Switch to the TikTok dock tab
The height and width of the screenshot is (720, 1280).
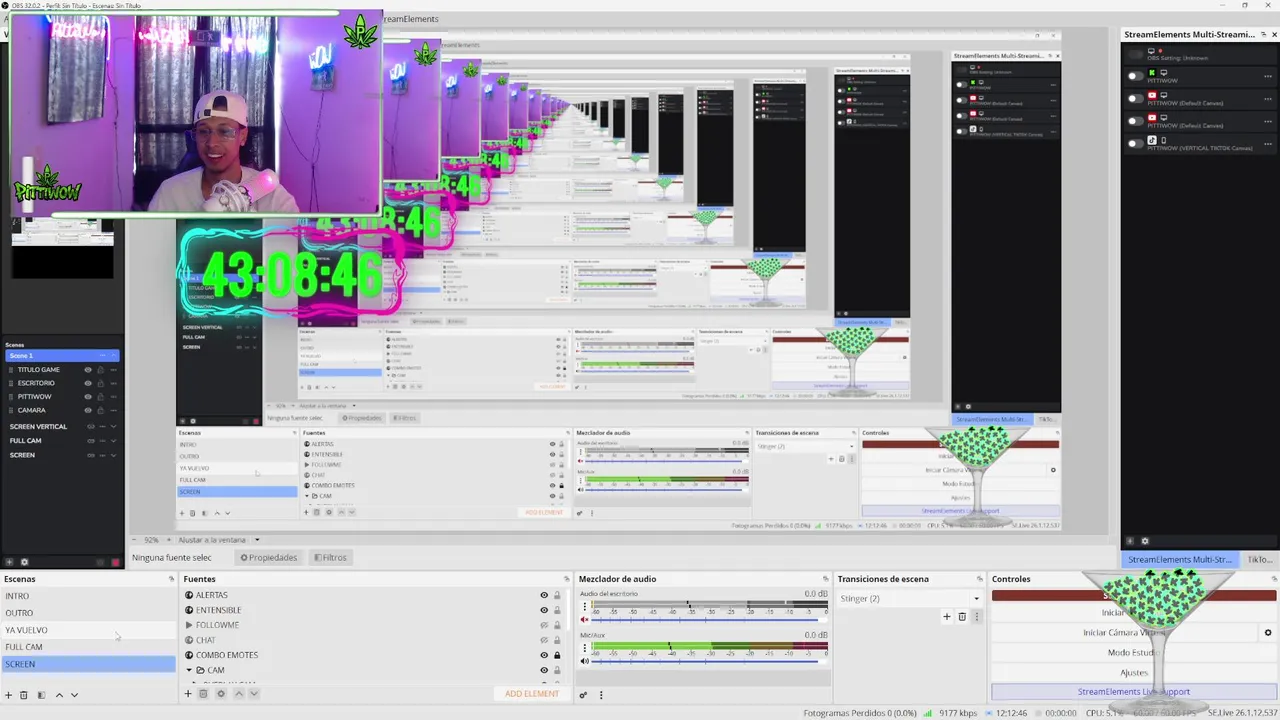point(1259,560)
